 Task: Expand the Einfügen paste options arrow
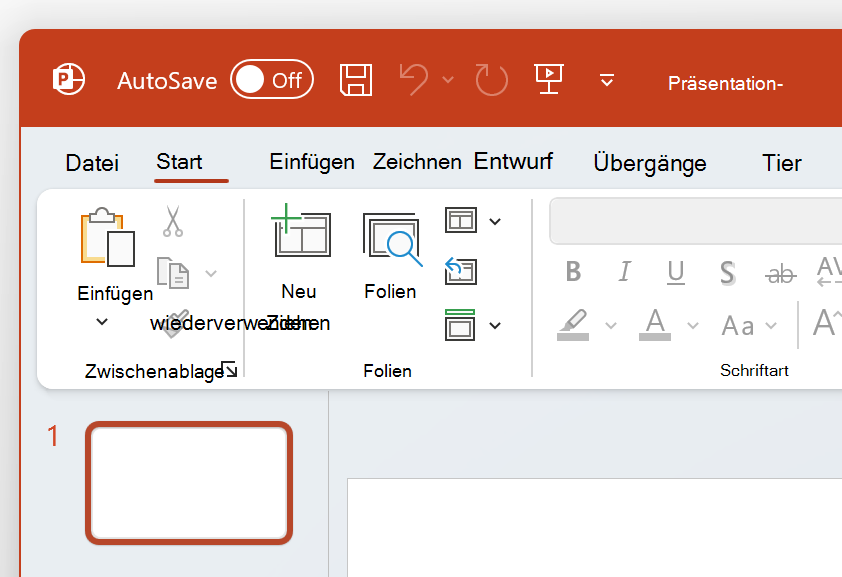coord(102,322)
